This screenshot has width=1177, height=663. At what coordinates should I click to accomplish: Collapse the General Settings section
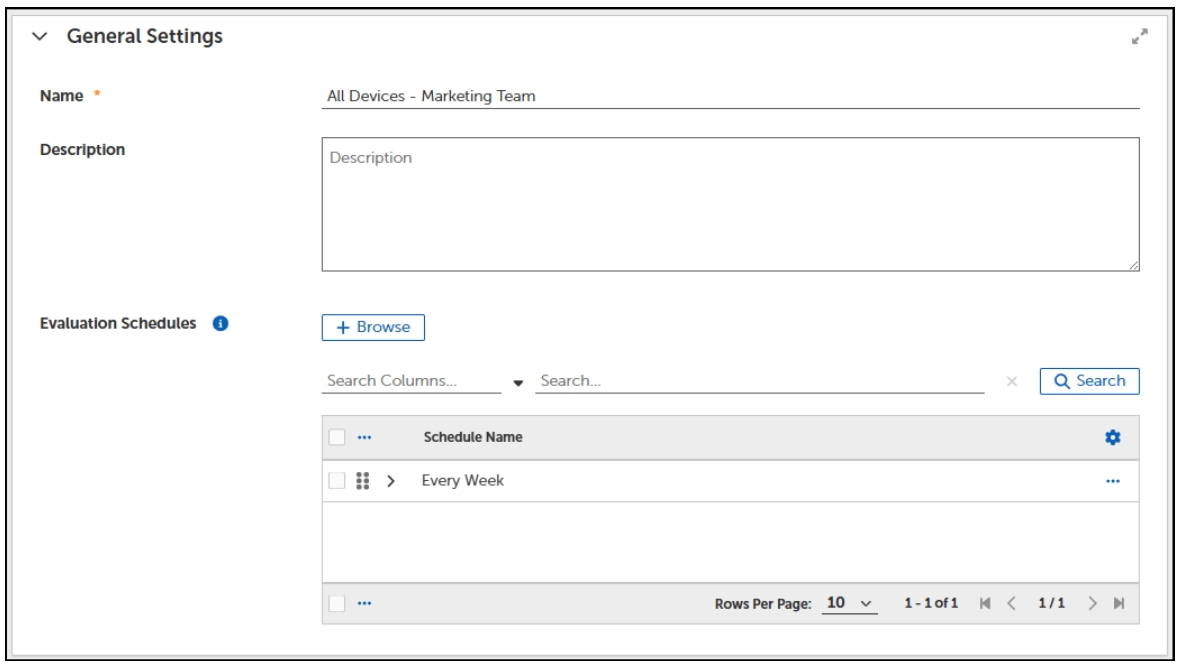[39, 37]
